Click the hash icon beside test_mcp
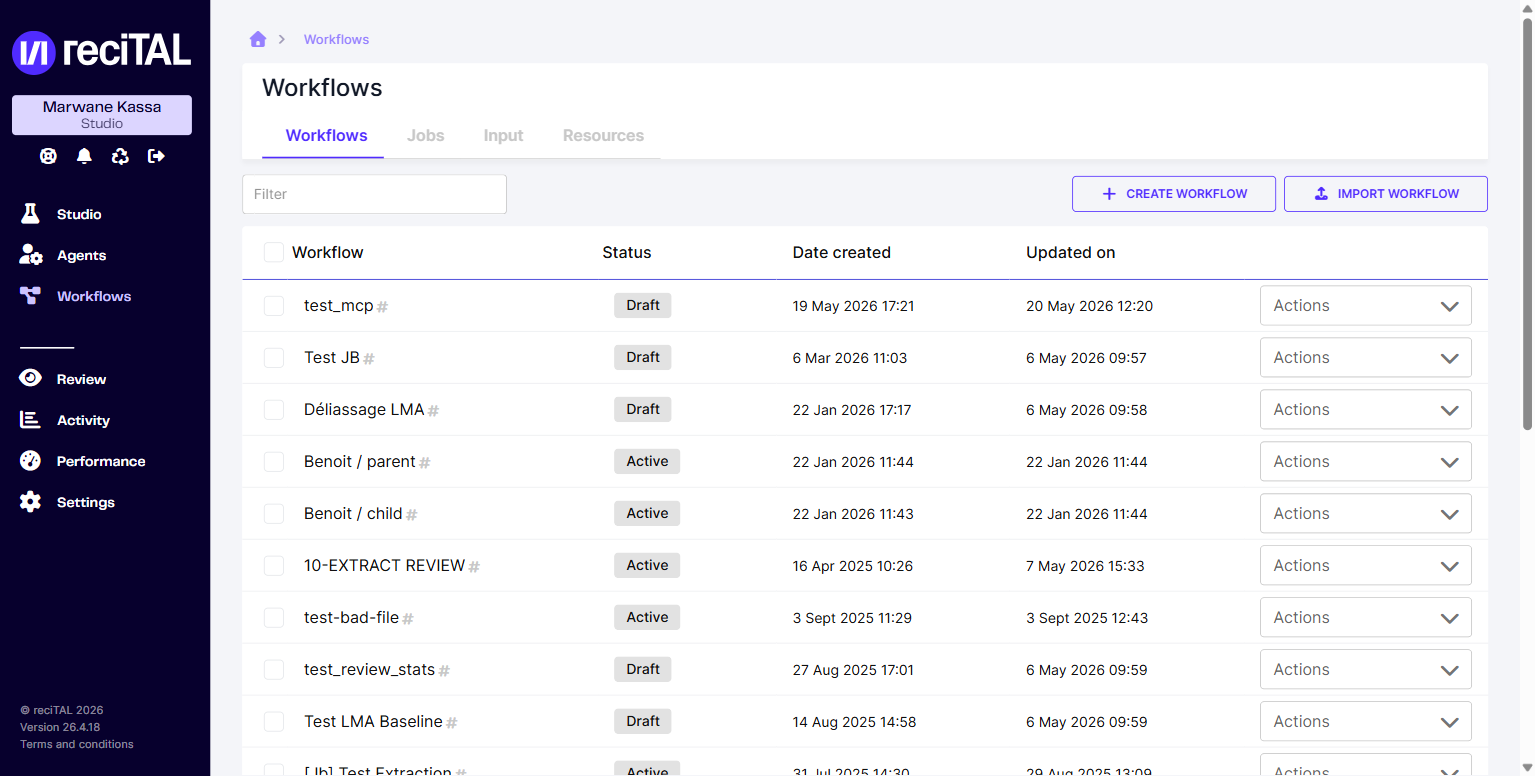This screenshot has height=776, width=1535. pos(382,307)
